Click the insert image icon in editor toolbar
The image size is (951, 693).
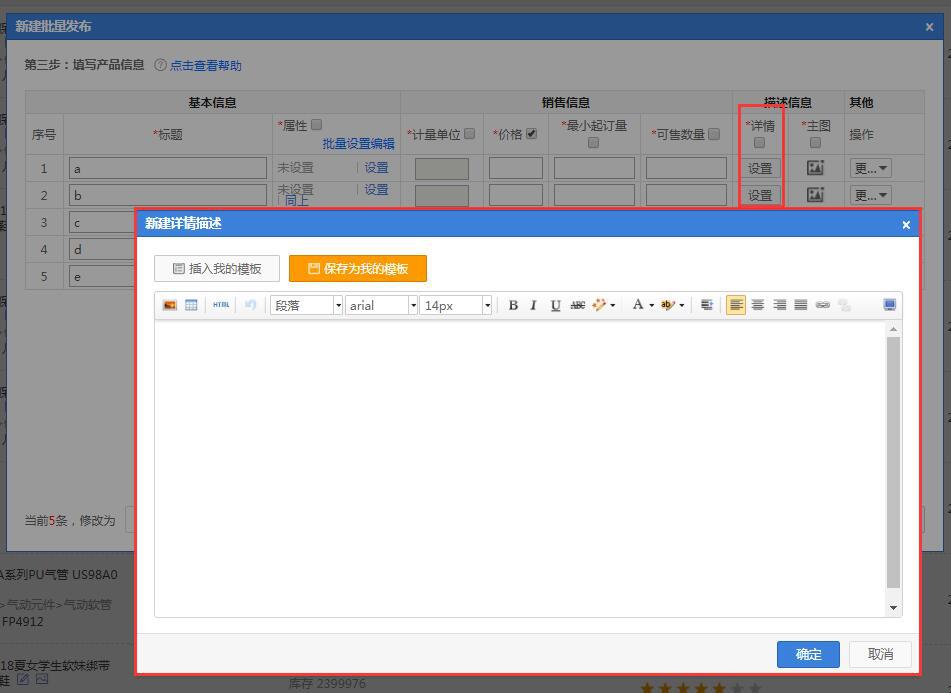(170, 305)
